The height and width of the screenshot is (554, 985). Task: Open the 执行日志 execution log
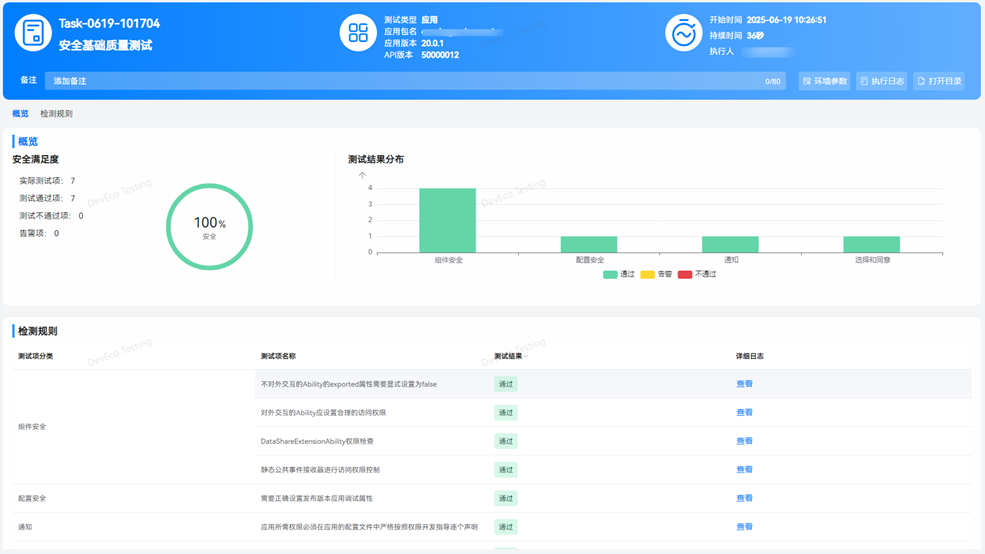[882, 81]
